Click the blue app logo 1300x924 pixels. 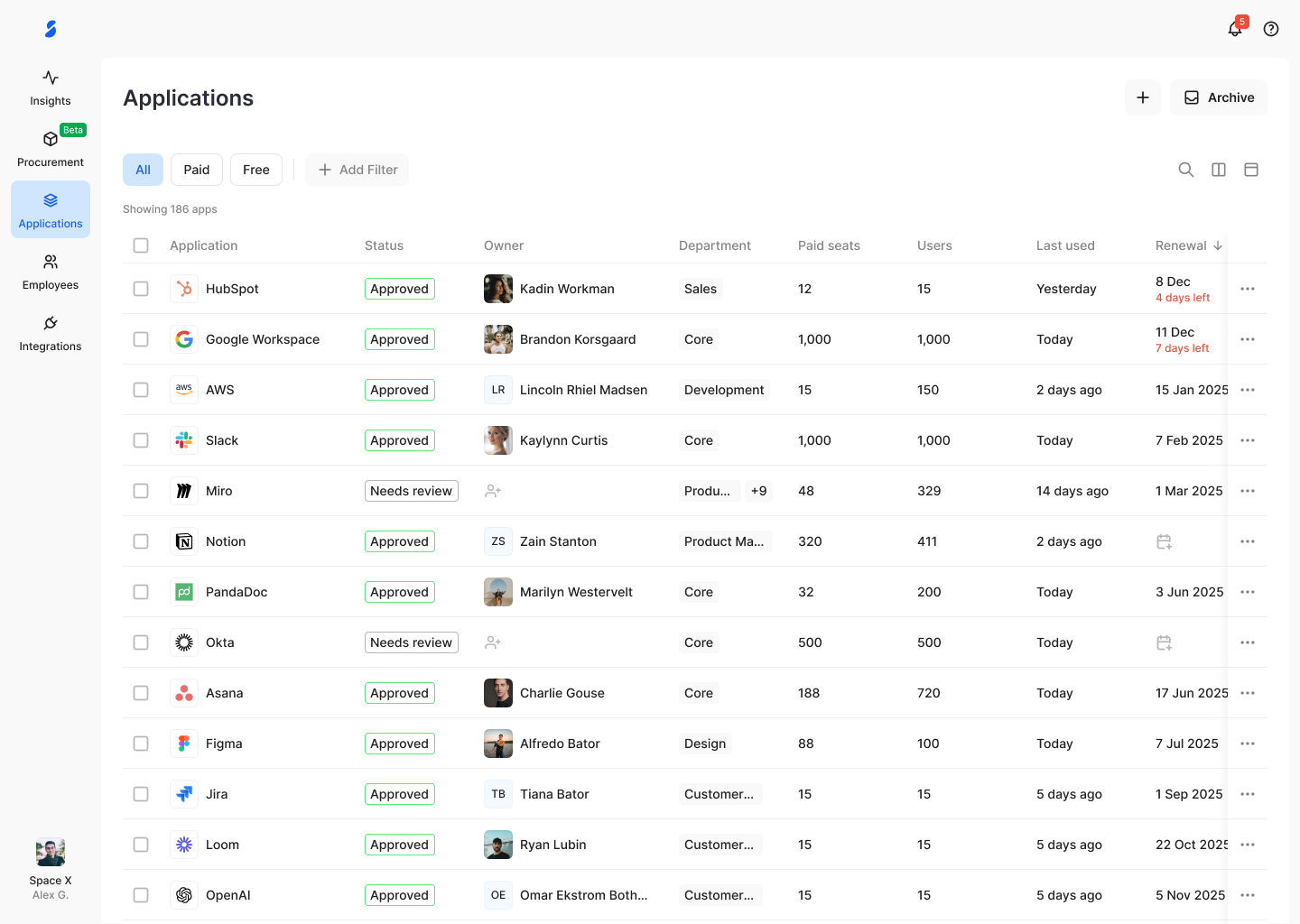click(51, 29)
